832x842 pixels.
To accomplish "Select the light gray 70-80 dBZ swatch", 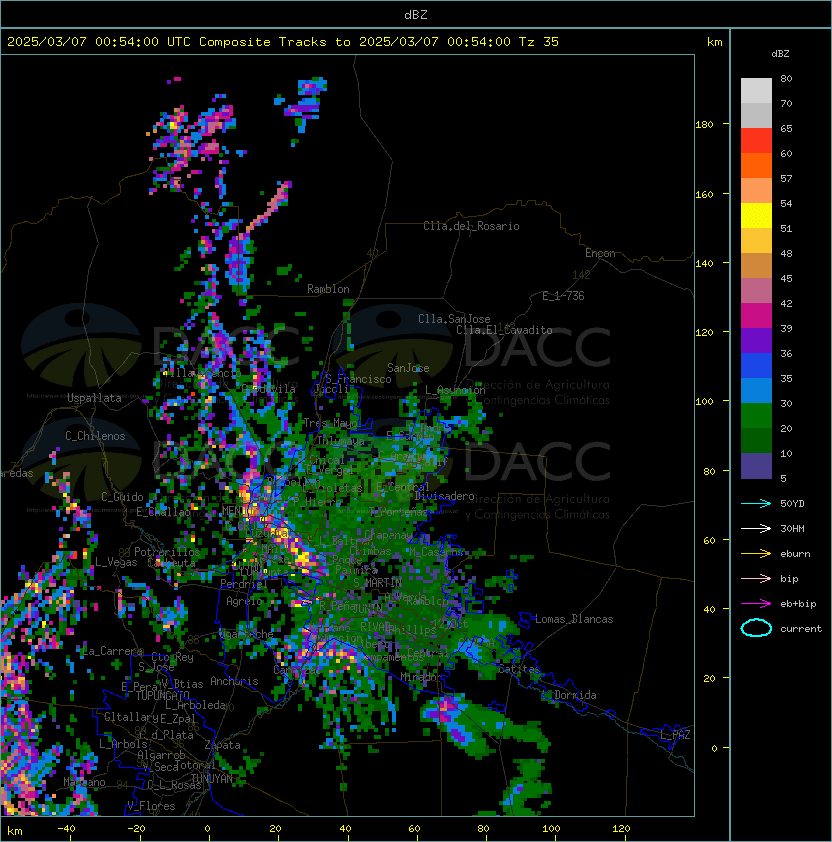I will pos(756,91).
